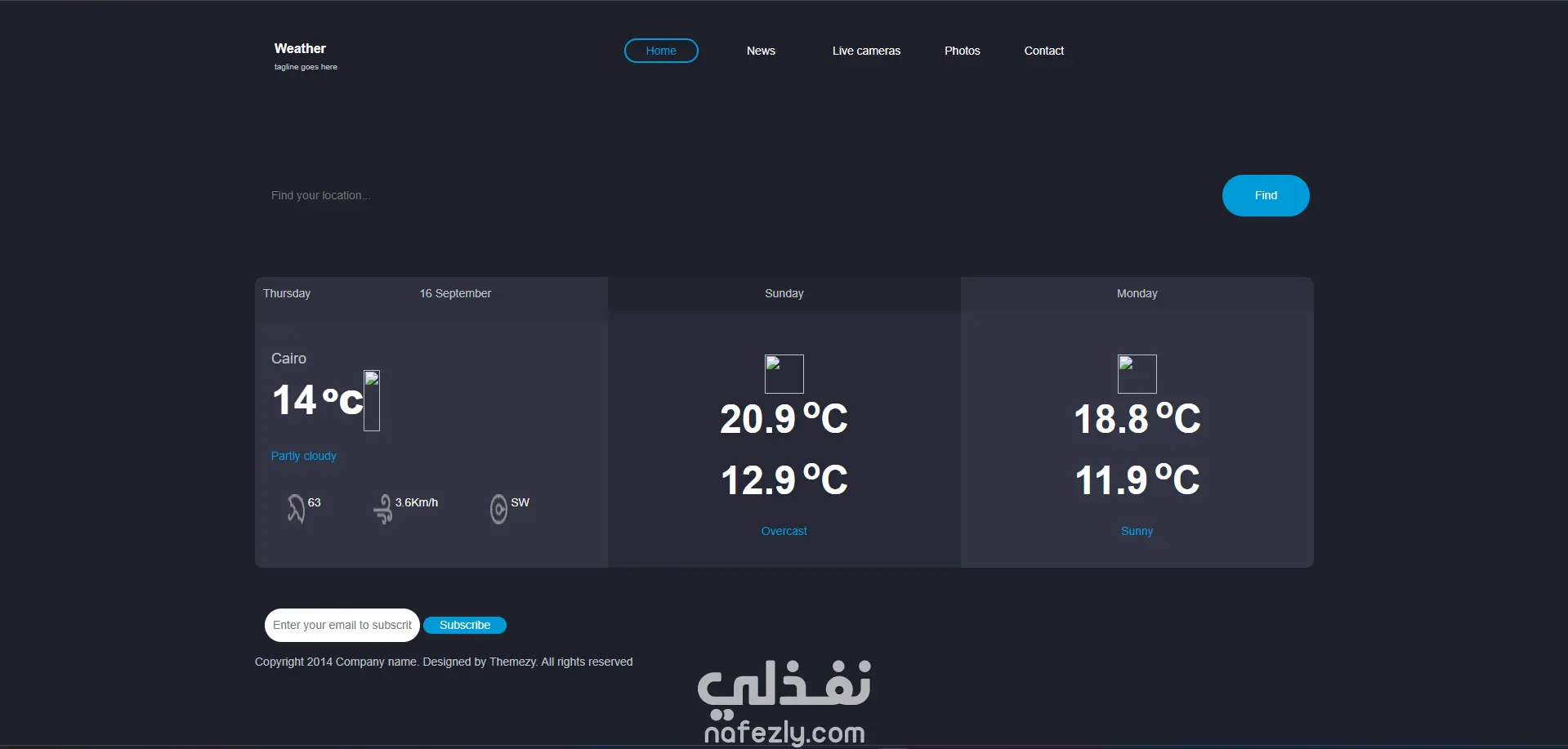Screen dimensions: 1568x749
Task: Click the compass wind direction icon
Action: [x=498, y=508]
